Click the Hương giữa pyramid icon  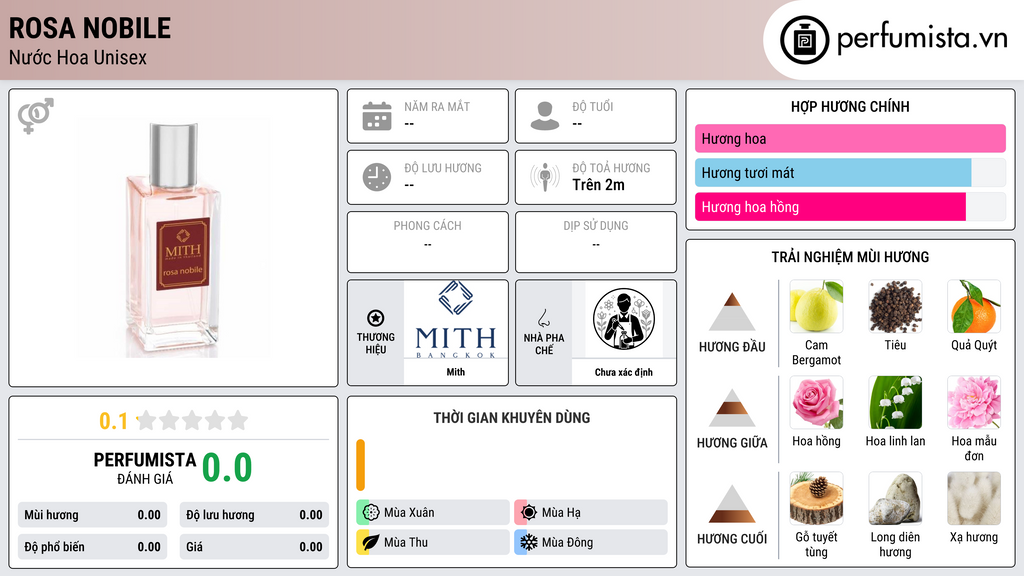coord(732,408)
